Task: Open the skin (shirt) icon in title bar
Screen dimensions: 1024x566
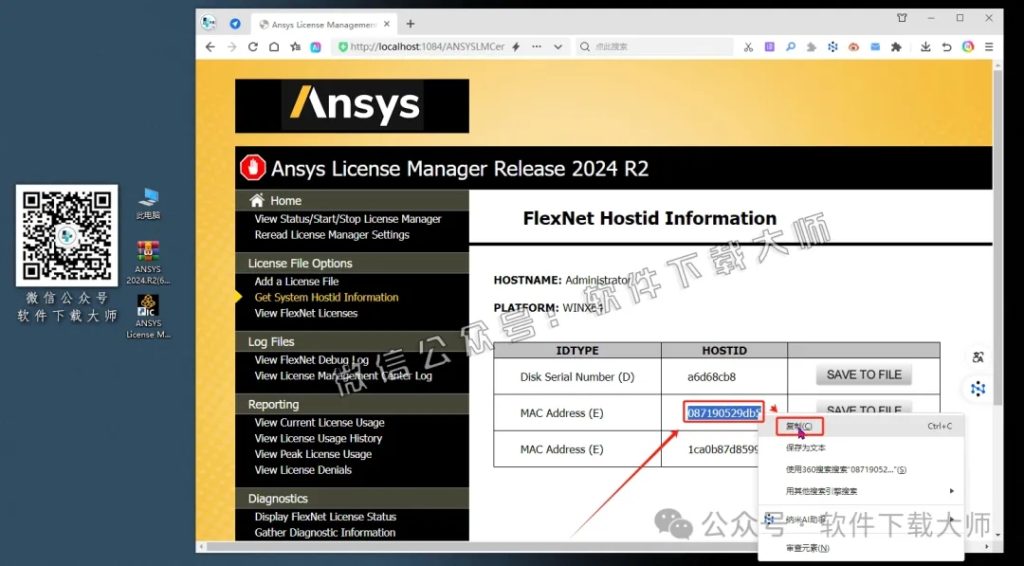Action: (x=902, y=18)
